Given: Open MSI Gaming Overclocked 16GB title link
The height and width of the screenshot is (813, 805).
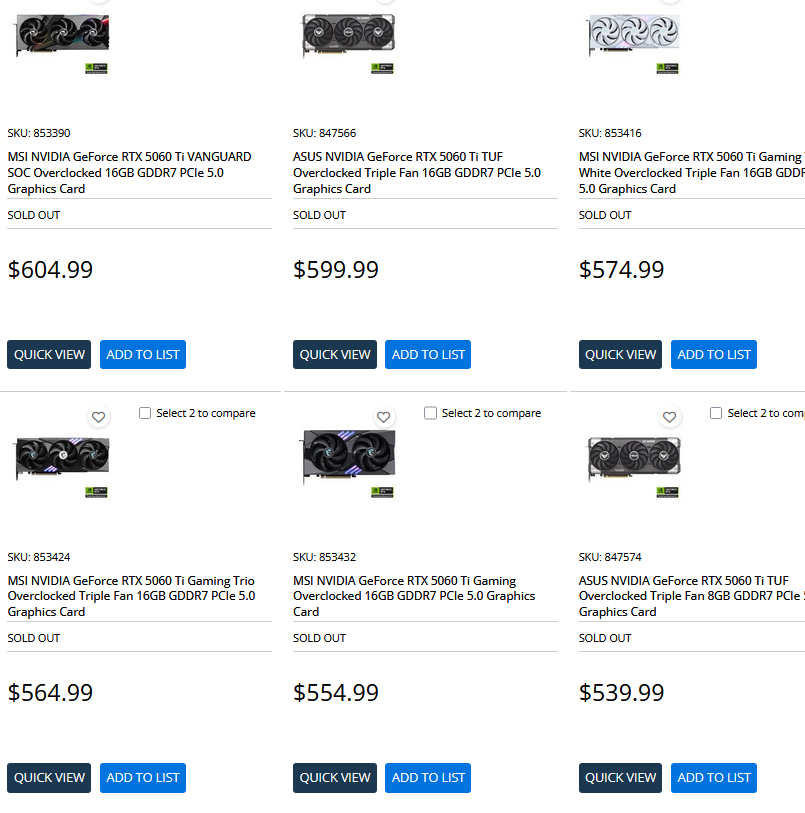Looking at the screenshot, I should pos(414,596).
